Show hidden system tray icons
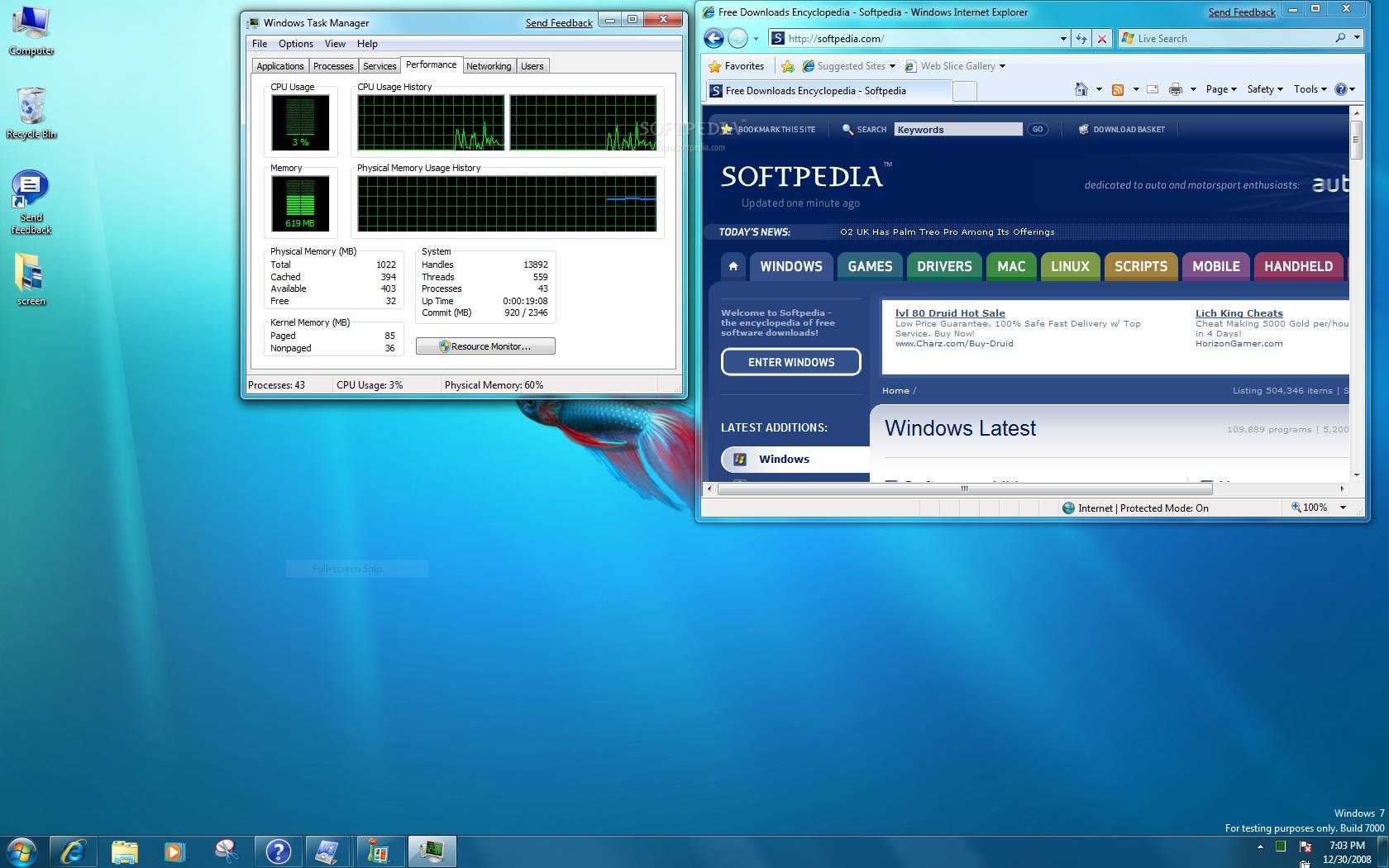This screenshot has width=1389, height=868. click(1260, 847)
